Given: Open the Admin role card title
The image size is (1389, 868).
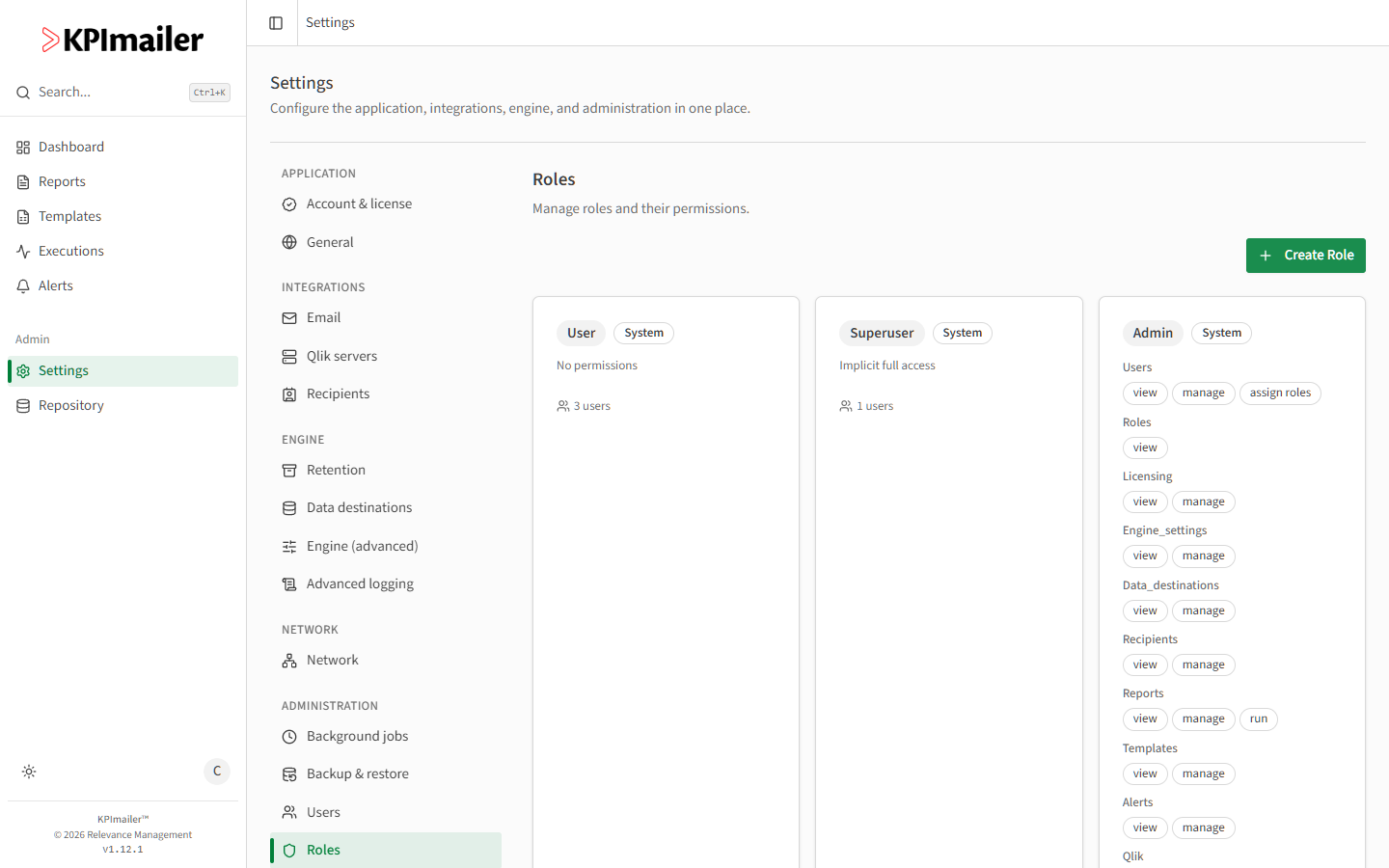Looking at the screenshot, I should (x=1153, y=333).
